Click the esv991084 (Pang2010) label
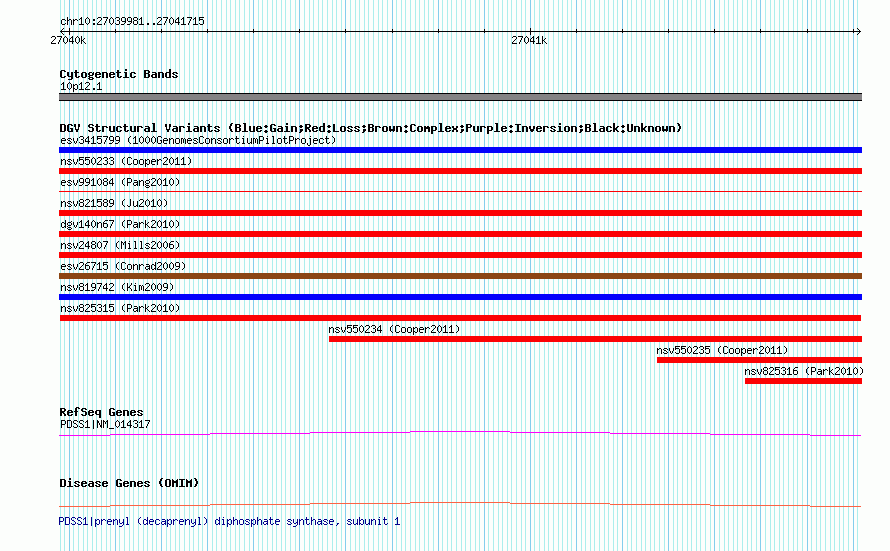Viewport: 890px width, 551px height. 120,182
